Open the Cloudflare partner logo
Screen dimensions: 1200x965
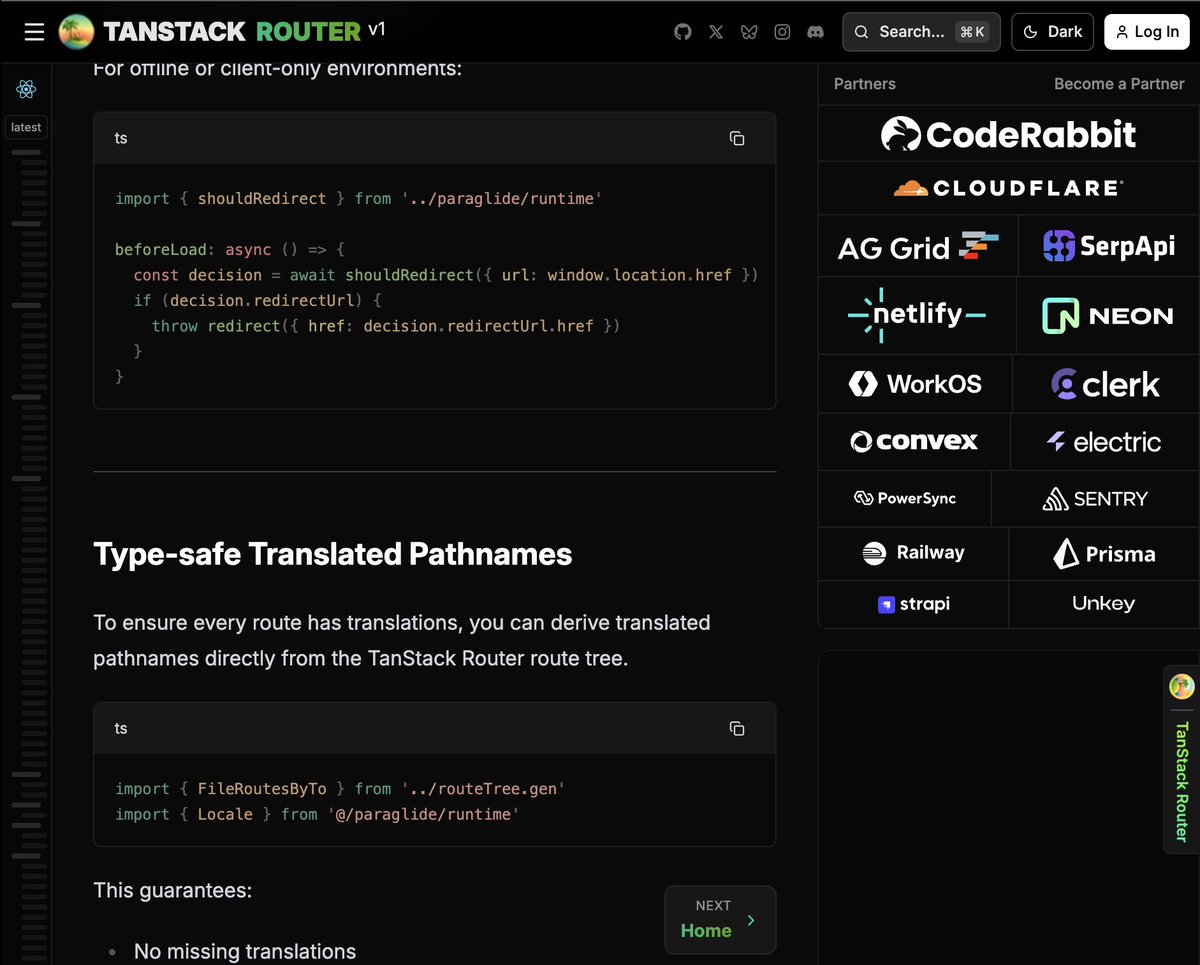click(x=1009, y=188)
